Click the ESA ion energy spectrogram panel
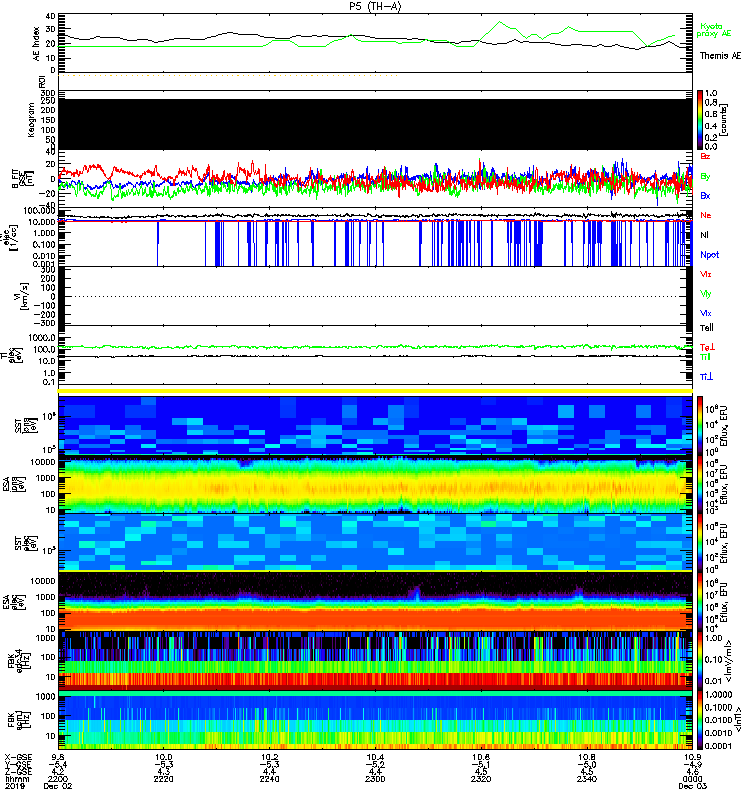750x800 pixels. [375, 484]
